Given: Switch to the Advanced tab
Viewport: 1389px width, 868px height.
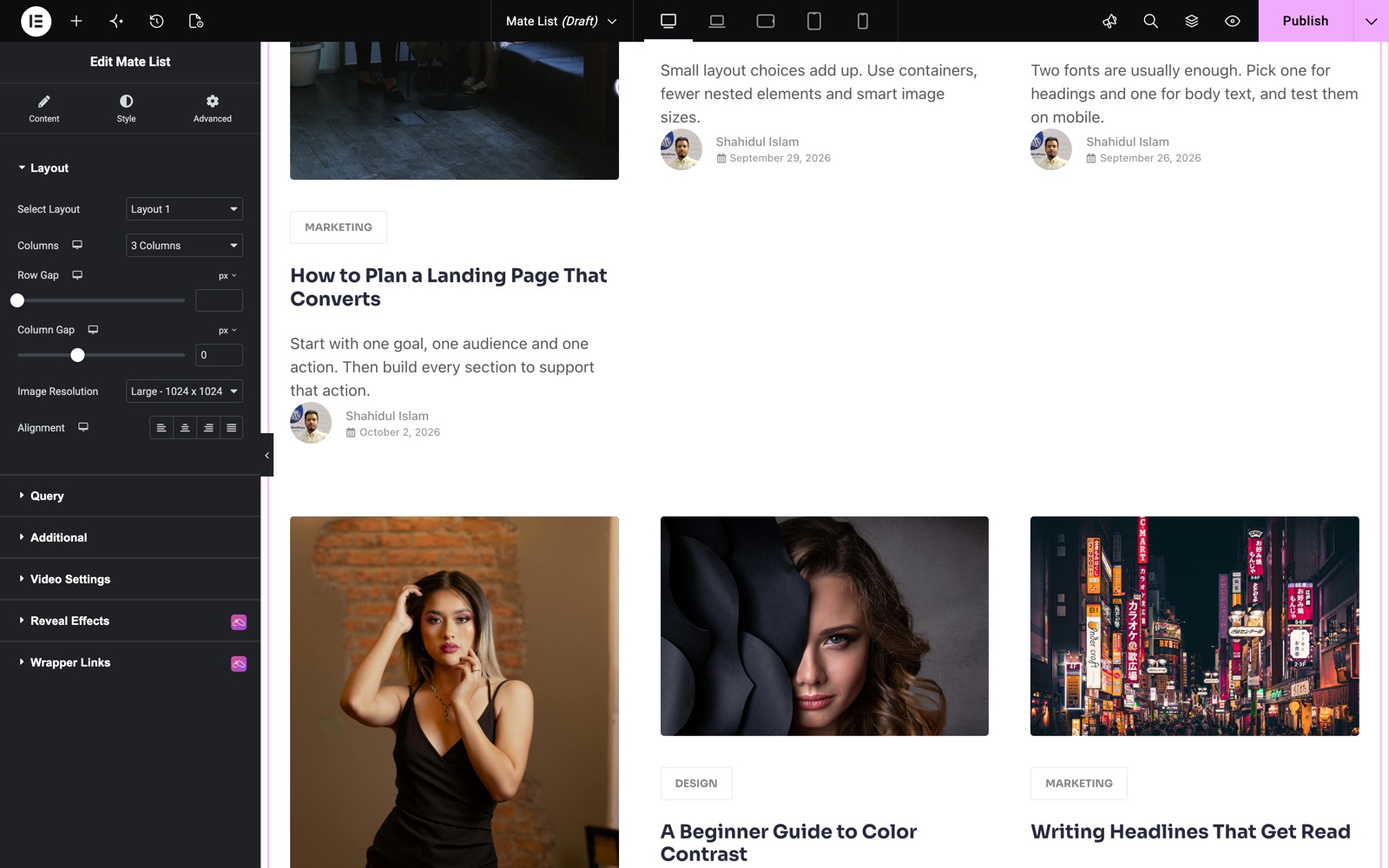Looking at the screenshot, I should tap(212, 108).
